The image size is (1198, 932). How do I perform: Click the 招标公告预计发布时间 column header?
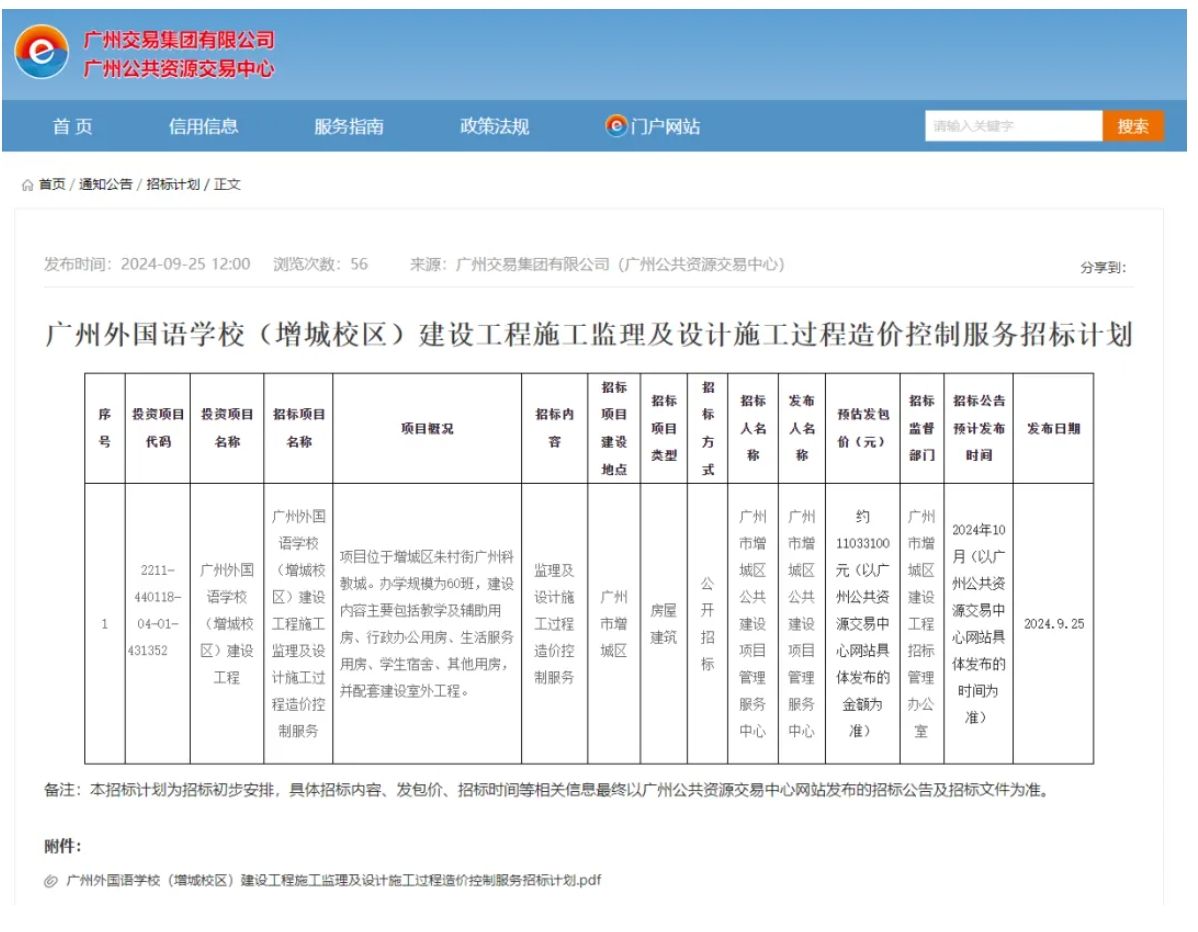coord(979,428)
